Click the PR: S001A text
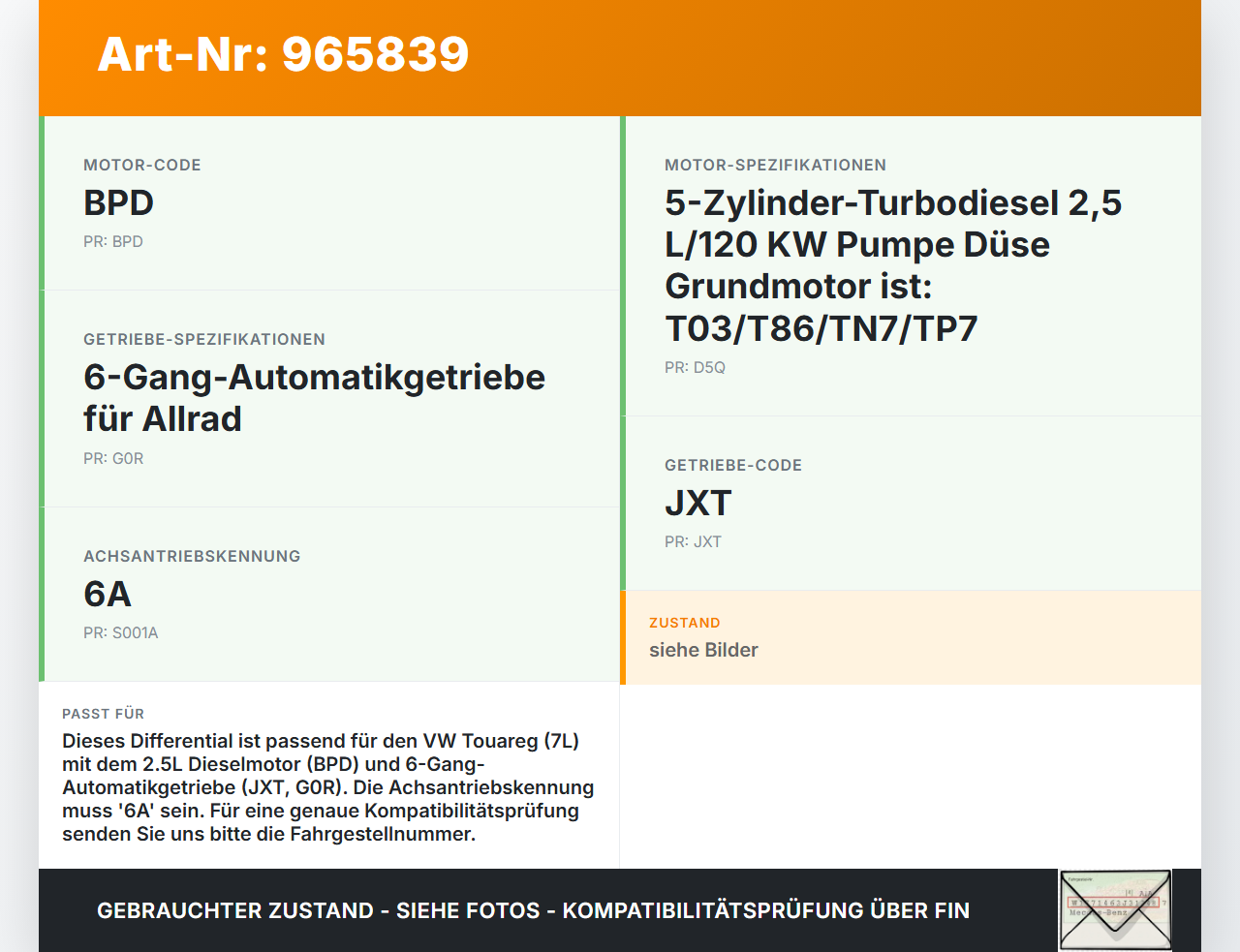Image resolution: width=1240 pixels, height=952 pixels. (121, 633)
